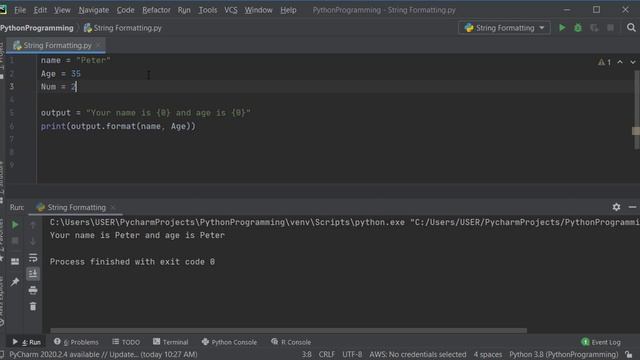Click the print(output.format(name, Age)) line

click(x=118, y=126)
